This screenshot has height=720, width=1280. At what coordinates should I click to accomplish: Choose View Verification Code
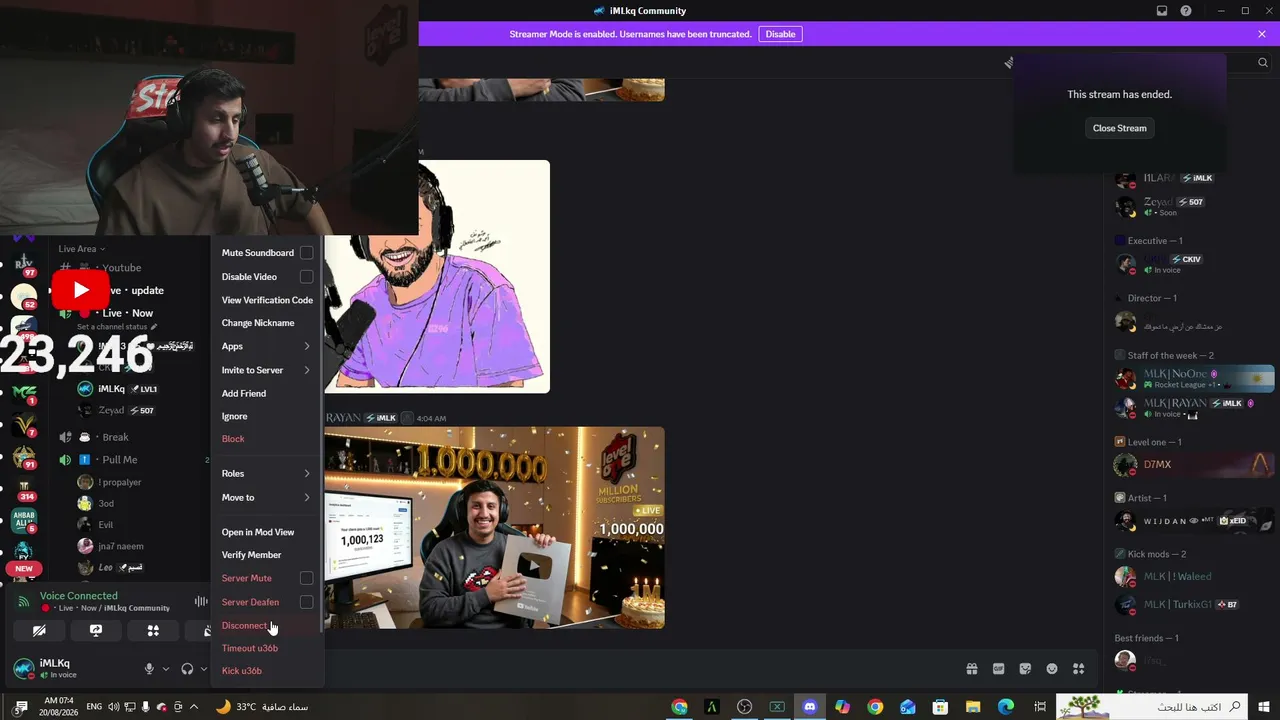coord(267,300)
